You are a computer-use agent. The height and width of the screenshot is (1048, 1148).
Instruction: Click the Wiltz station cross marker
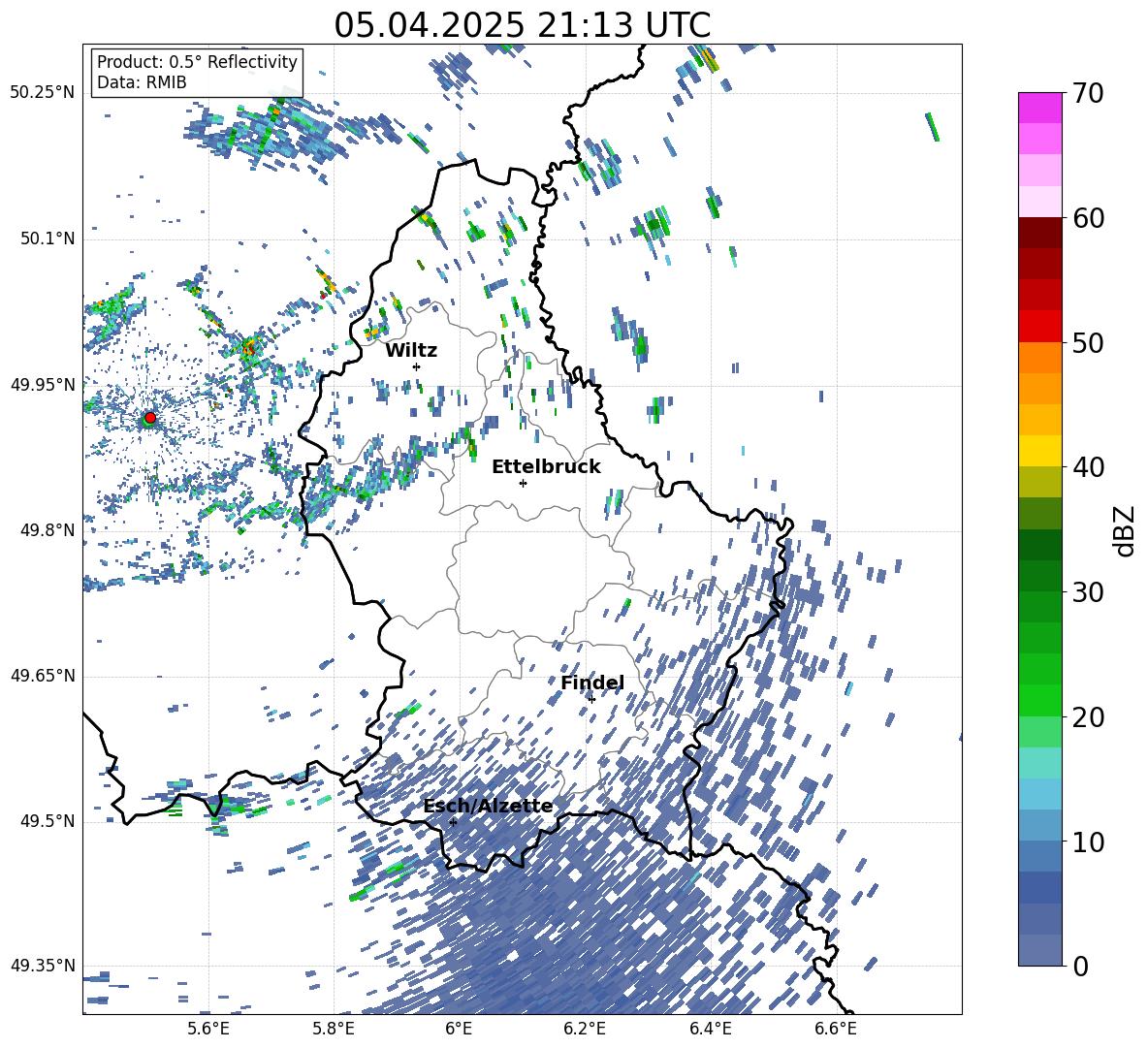pyautogui.click(x=417, y=366)
